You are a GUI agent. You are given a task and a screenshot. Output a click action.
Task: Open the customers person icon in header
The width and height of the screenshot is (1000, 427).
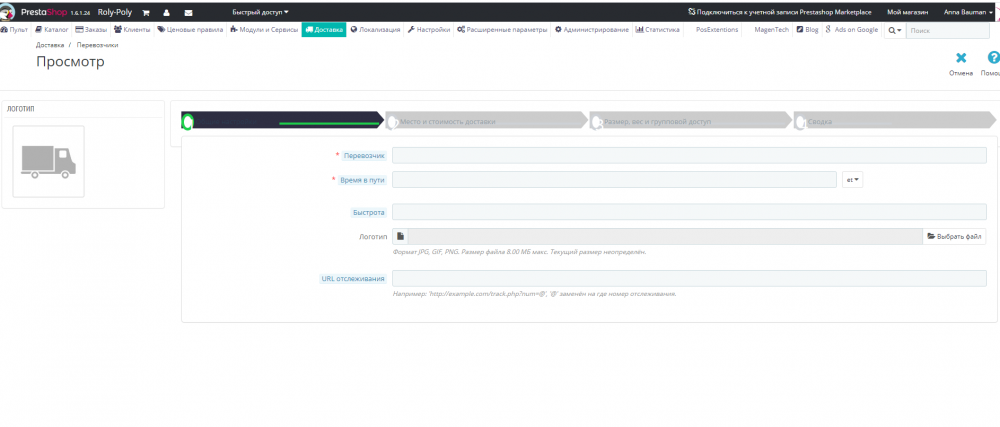[x=166, y=12]
